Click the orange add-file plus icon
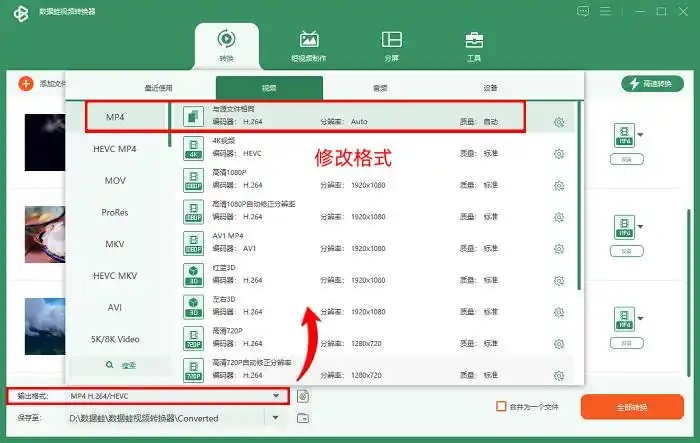The height and width of the screenshot is (443, 700). click(26, 84)
